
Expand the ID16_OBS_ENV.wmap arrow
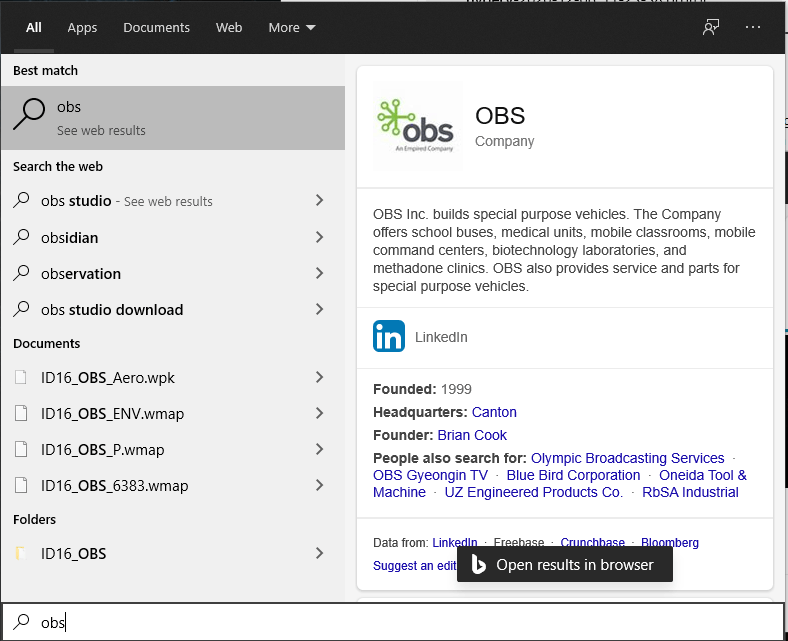pyautogui.click(x=319, y=413)
